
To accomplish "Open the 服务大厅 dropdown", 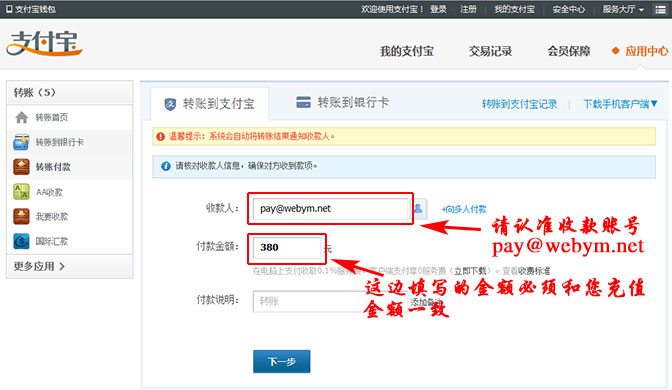I will [x=623, y=9].
